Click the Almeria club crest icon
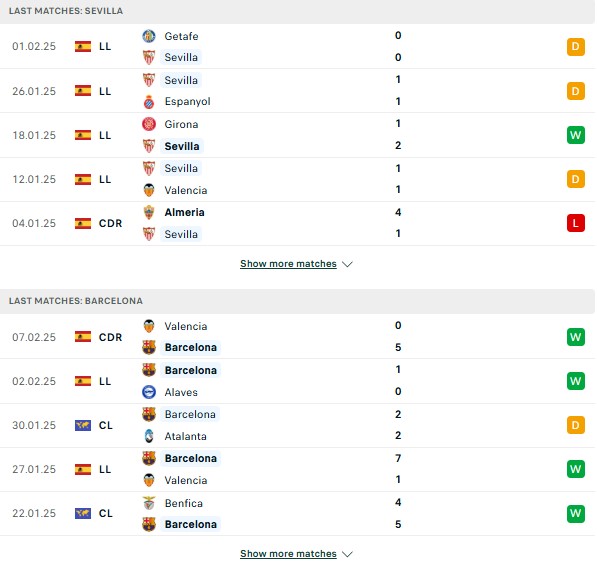 [149, 212]
